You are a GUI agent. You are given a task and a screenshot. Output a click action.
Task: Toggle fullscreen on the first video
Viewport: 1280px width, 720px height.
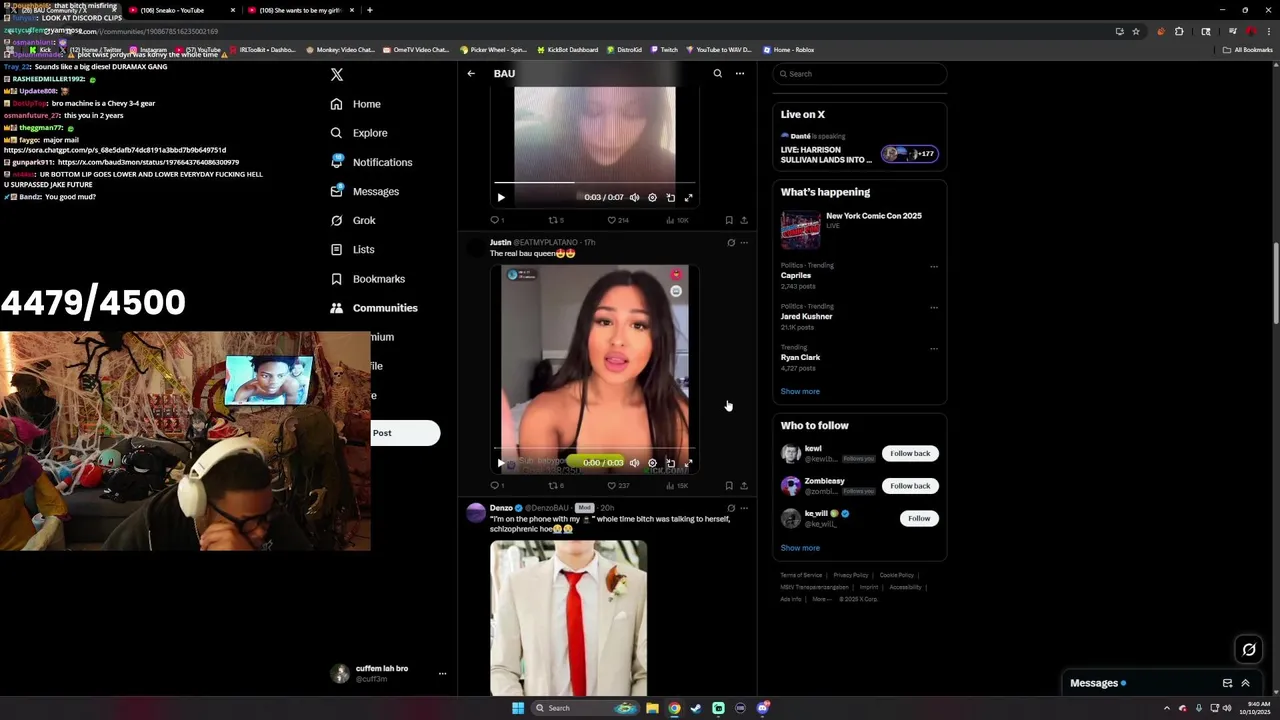pos(688,198)
